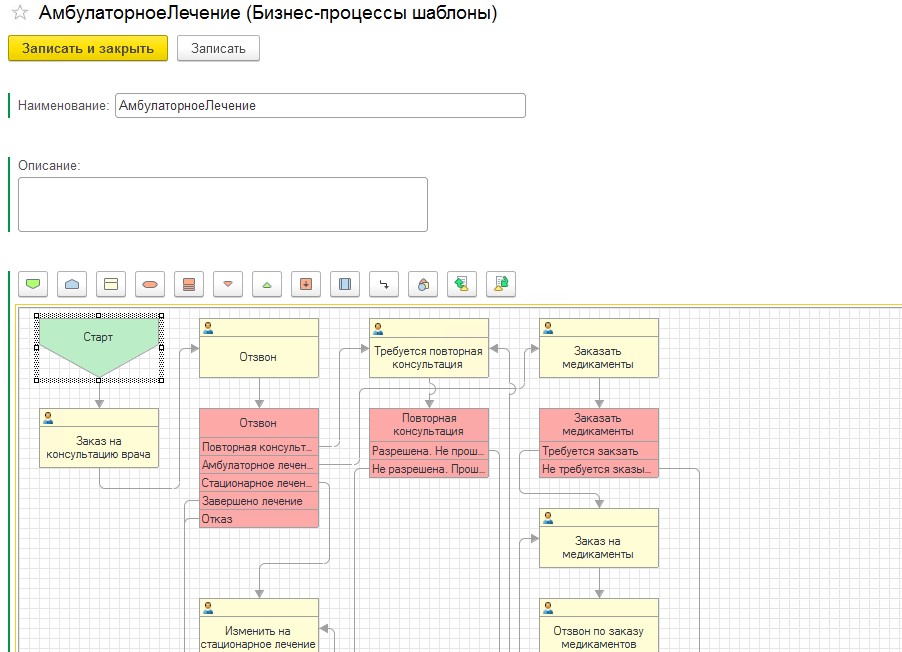The width and height of the screenshot is (902, 652).
Task: Click the performer icon on Изменить на стационарное лечение
Action: [208, 608]
